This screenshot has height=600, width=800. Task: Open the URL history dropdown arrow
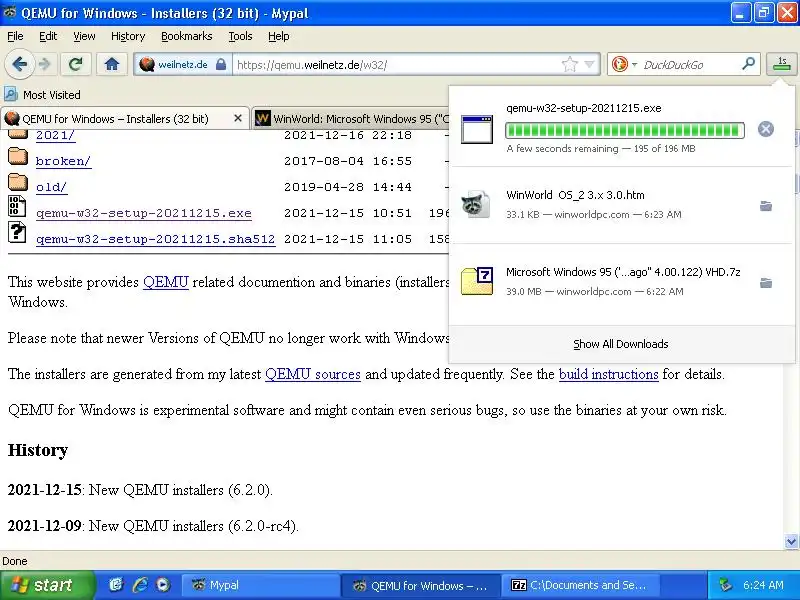pos(589,65)
